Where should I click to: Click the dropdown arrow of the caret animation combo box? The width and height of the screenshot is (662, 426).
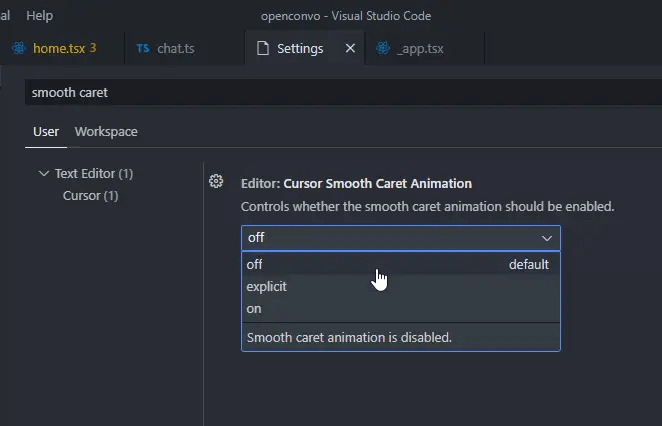pos(547,238)
